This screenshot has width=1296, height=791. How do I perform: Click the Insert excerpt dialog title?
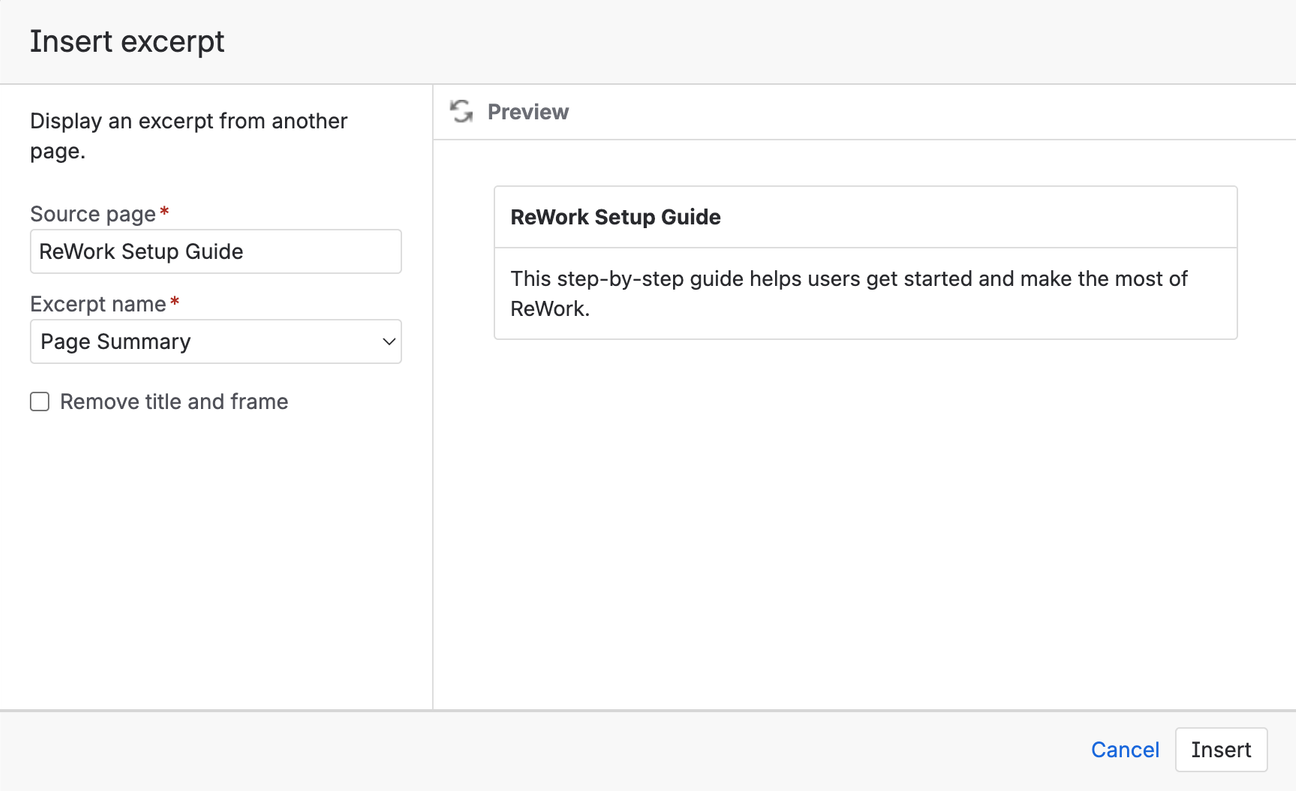click(126, 41)
